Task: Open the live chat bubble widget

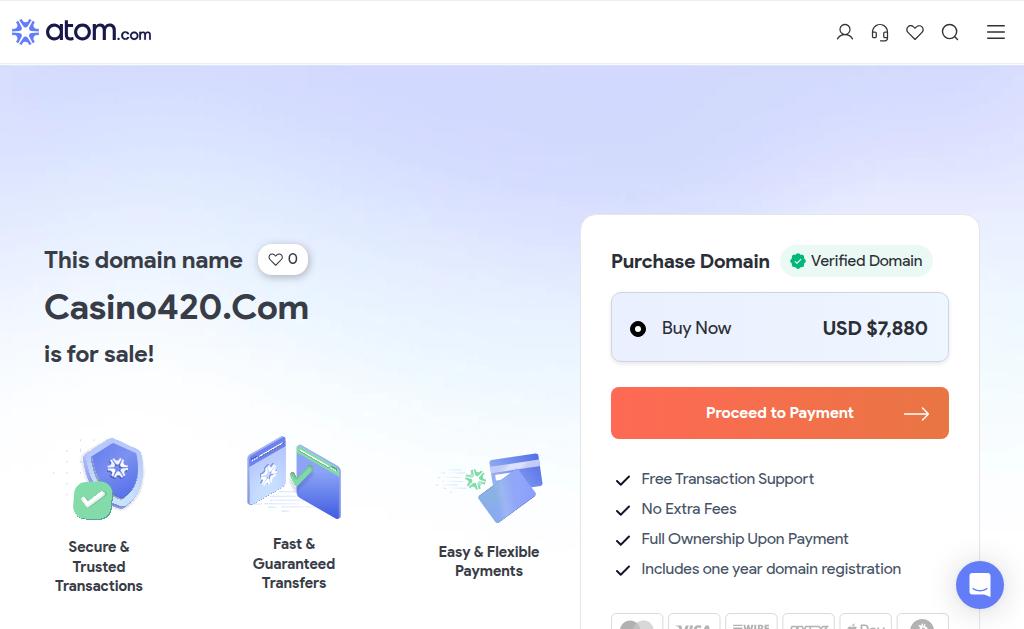Action: pyautogui.click(x=980, y=585)
